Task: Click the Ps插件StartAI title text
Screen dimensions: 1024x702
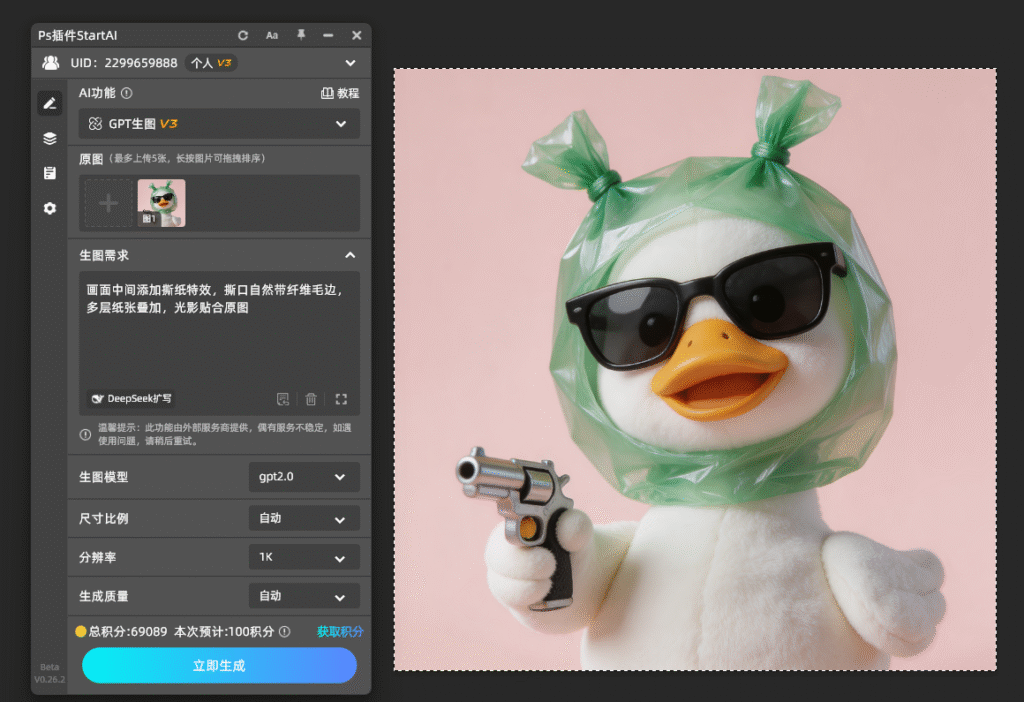Action: click(78, 35)
